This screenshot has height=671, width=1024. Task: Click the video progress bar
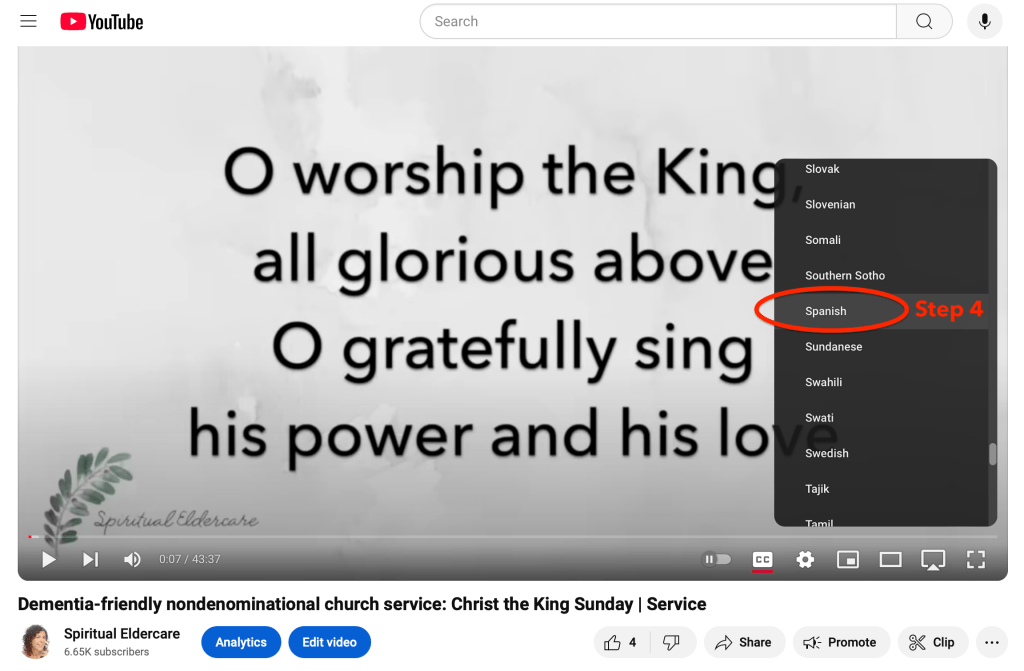513,536
